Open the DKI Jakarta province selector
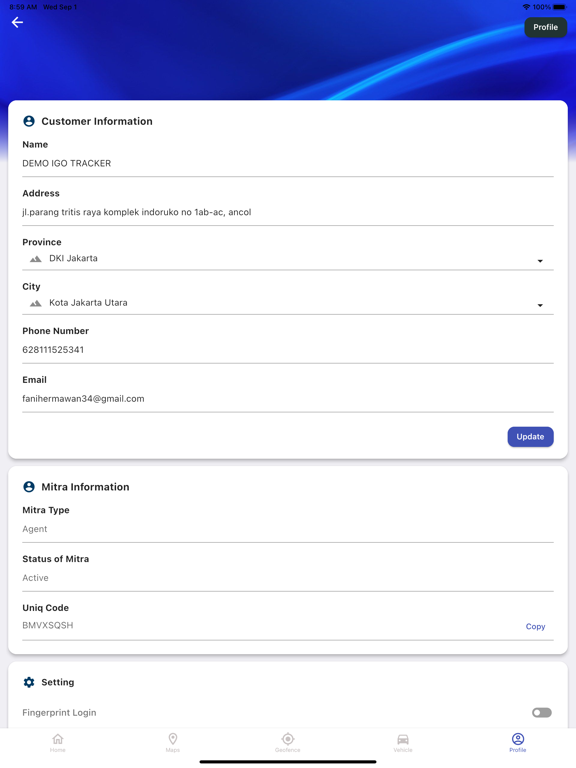576x768 pixels. pos(288,259)
